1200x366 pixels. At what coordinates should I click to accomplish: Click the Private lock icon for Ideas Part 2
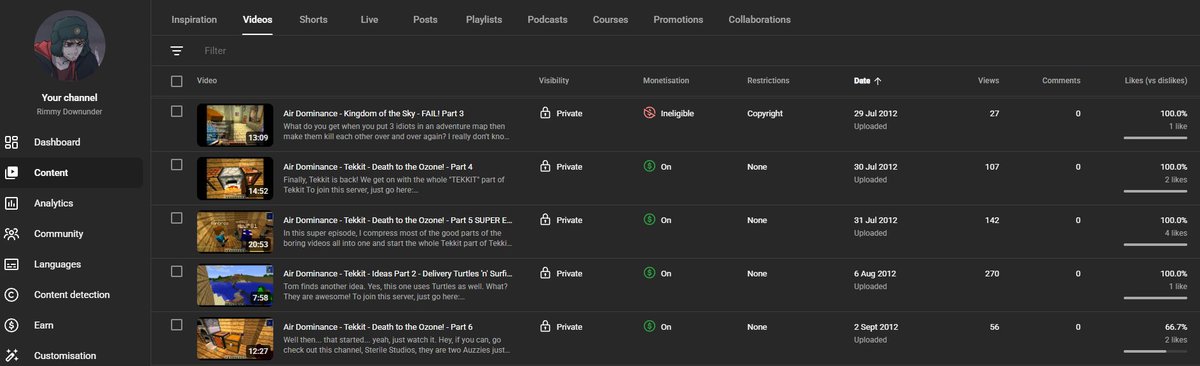tap(545, 272)
